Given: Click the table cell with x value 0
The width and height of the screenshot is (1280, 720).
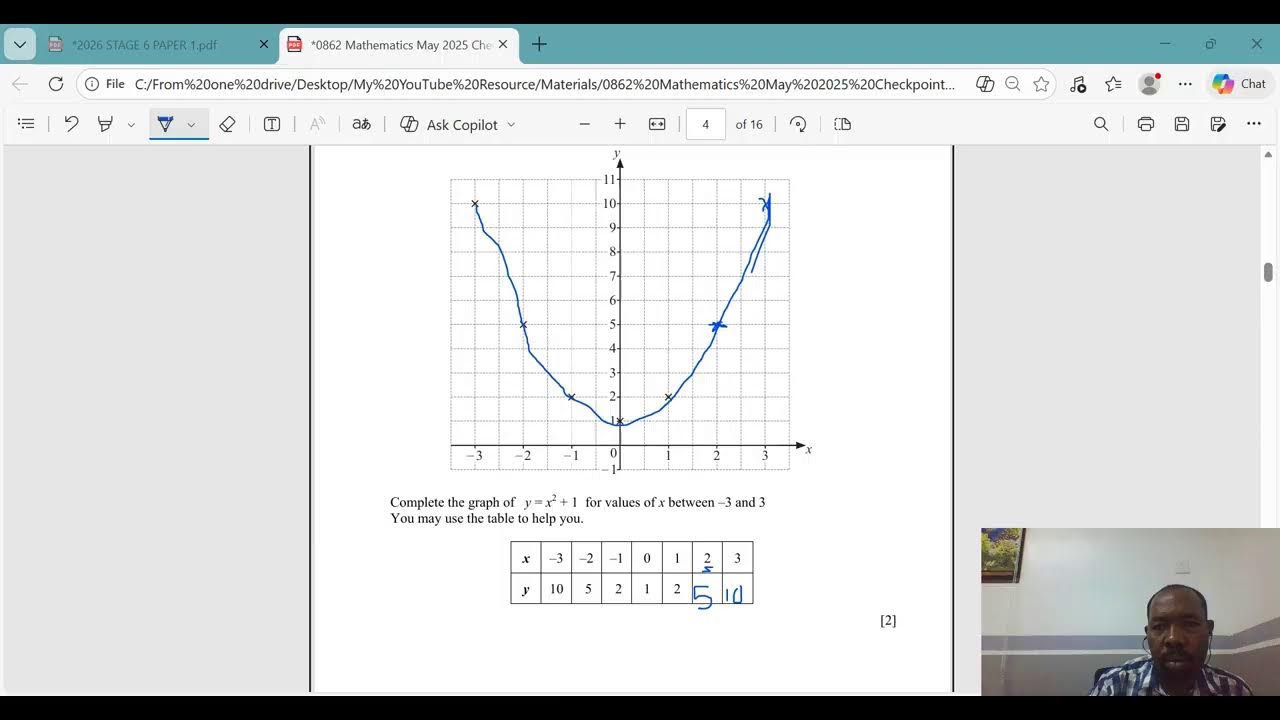Looking at the screenshot, I should (647, 558).
